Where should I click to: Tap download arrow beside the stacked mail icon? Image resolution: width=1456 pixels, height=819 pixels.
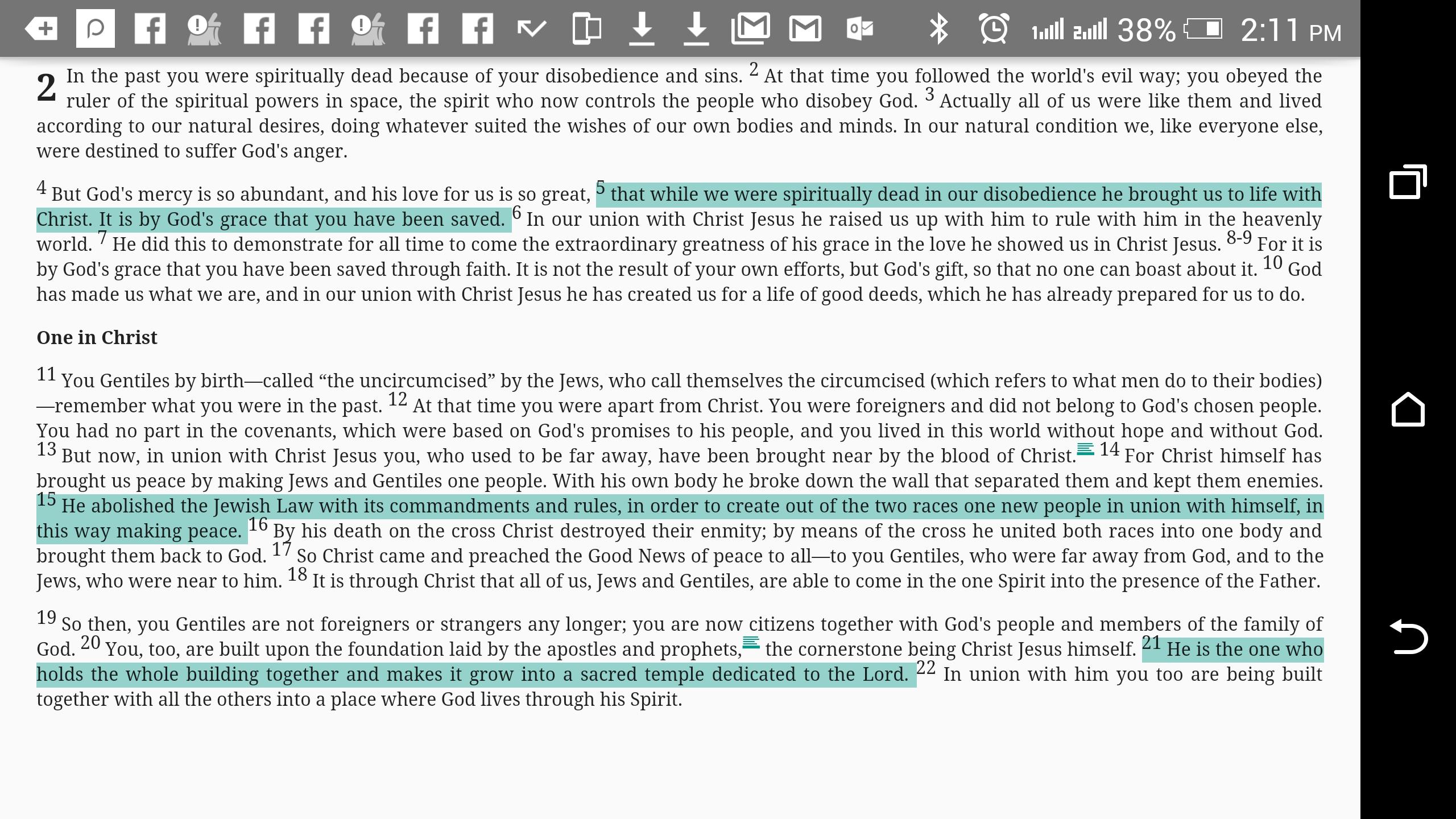pyautogui.click(x=696, y=28)
